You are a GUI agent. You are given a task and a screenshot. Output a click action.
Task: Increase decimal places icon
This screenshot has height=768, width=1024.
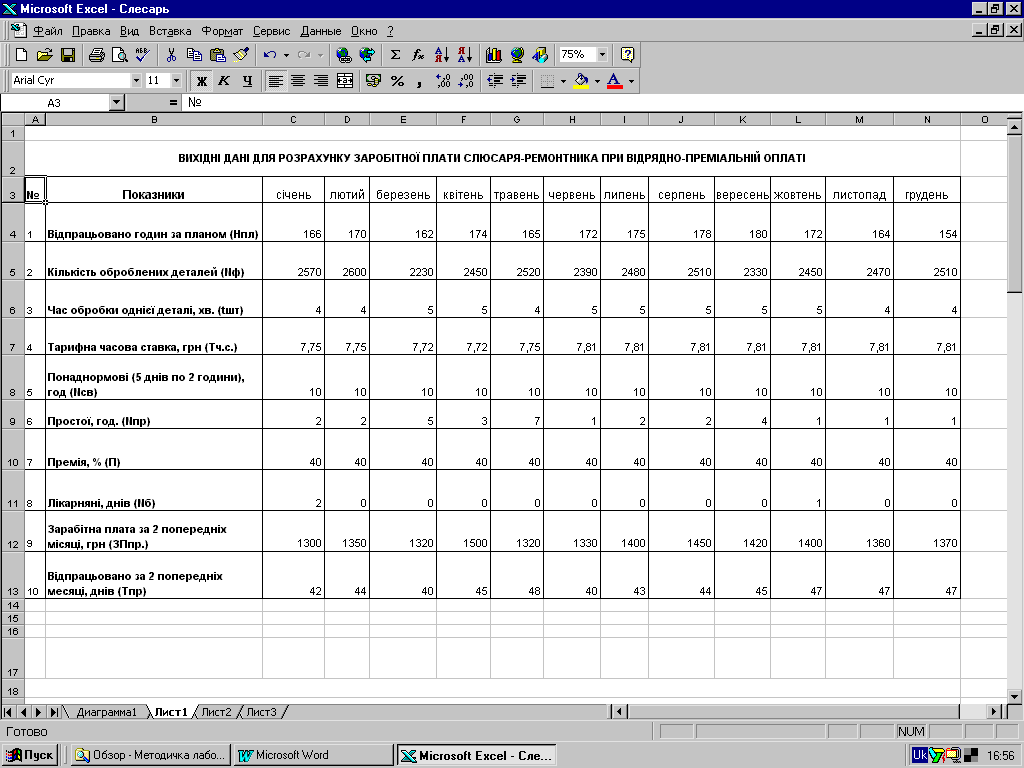pyautogui.click(x=443, y=81)
